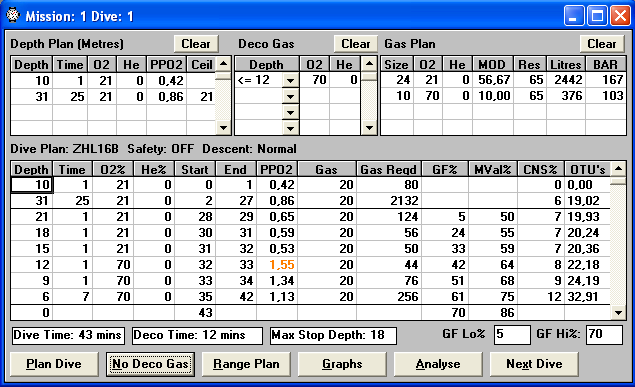The width and height of the screenshot is (635, 387).
Task: Click the OTU's value 32,91
Action: 587,297
